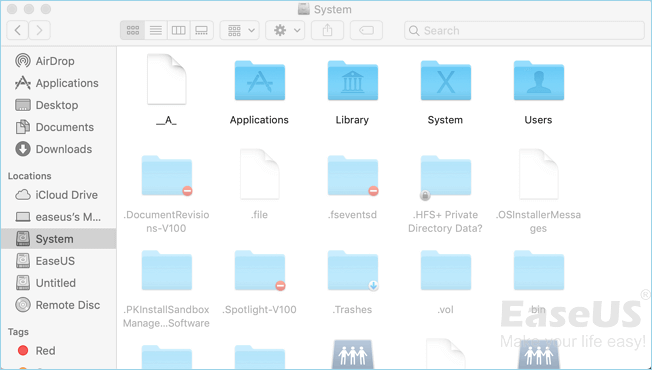This screenshot has width=652, height=370.
Task: Select the Library folder icon
Action: point(353,81)
